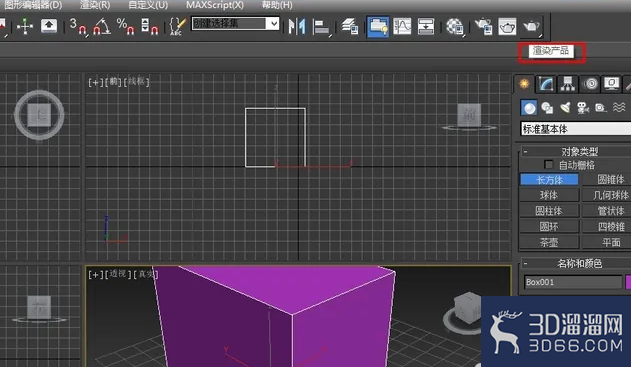631x367 pixels.
Task: Open Rendered Frame Window icon
Action: click(x=507, y=27)
